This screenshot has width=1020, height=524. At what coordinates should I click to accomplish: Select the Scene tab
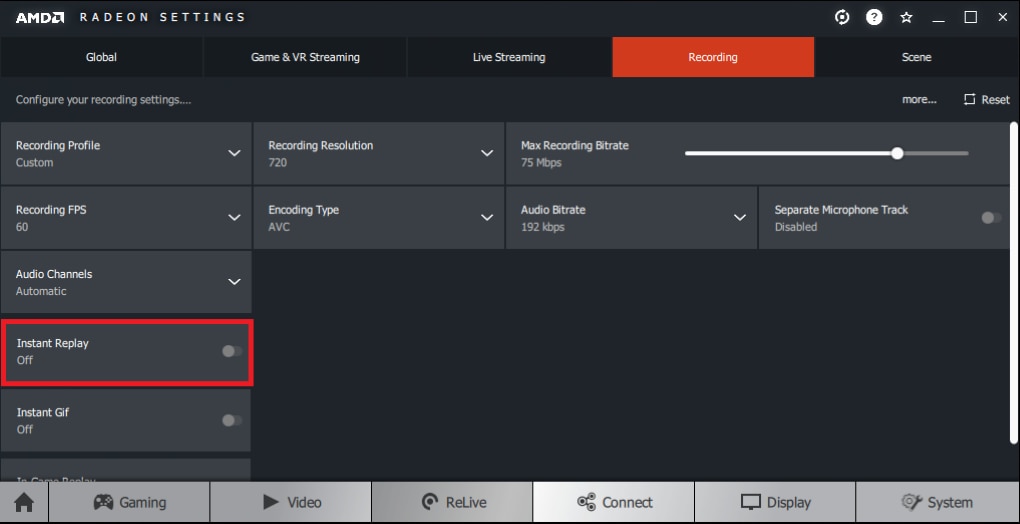916,57
